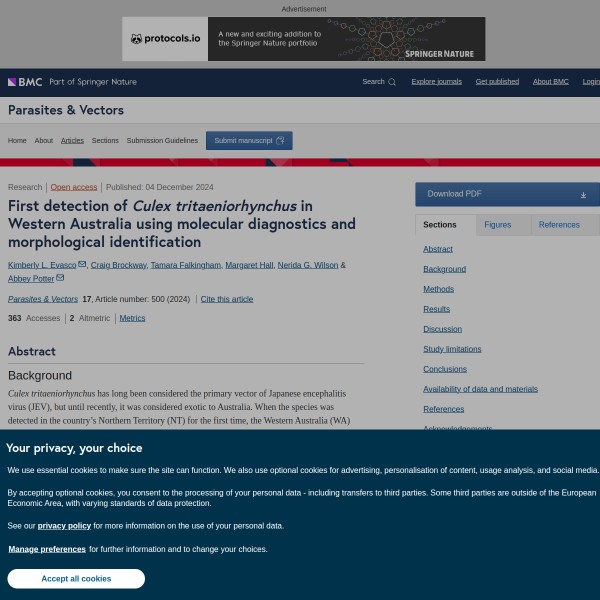Viewport: 600px width, 600px height.
Task: Click the search magnifier icon in header
Action: 392,82
